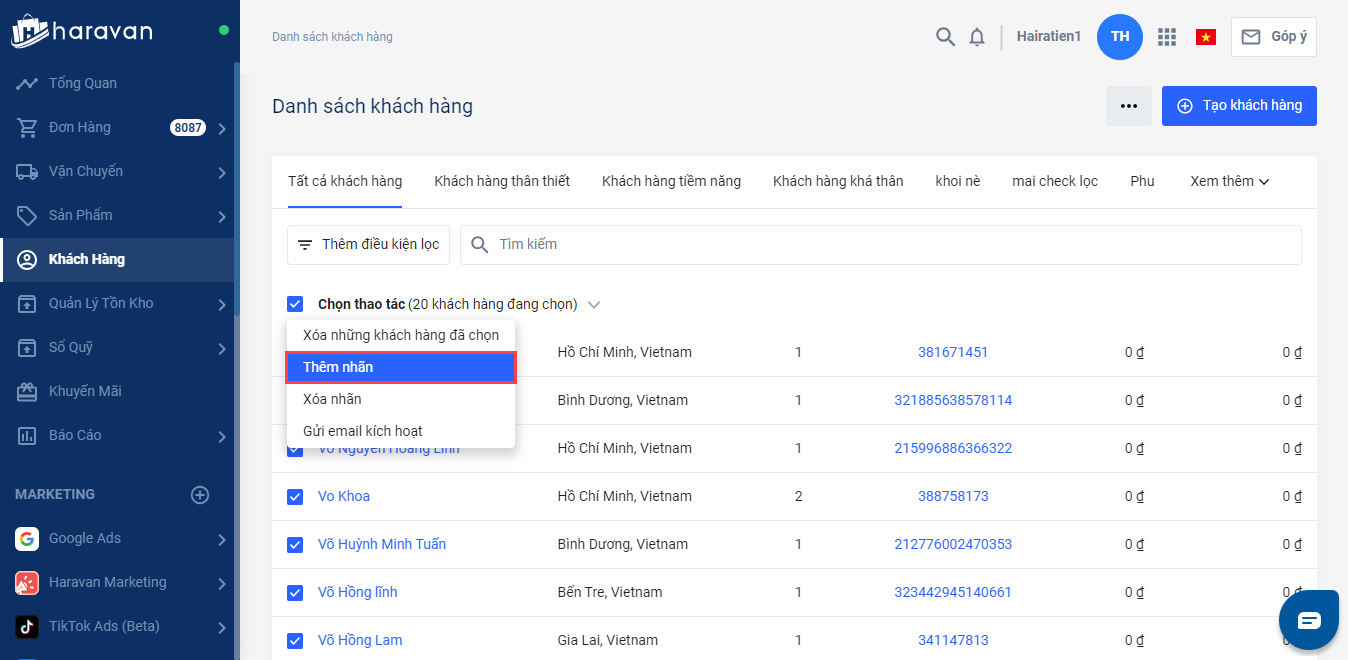Uncheck the checkbox for Vo Khoa

pyautogui.click(x=295, y=497)
